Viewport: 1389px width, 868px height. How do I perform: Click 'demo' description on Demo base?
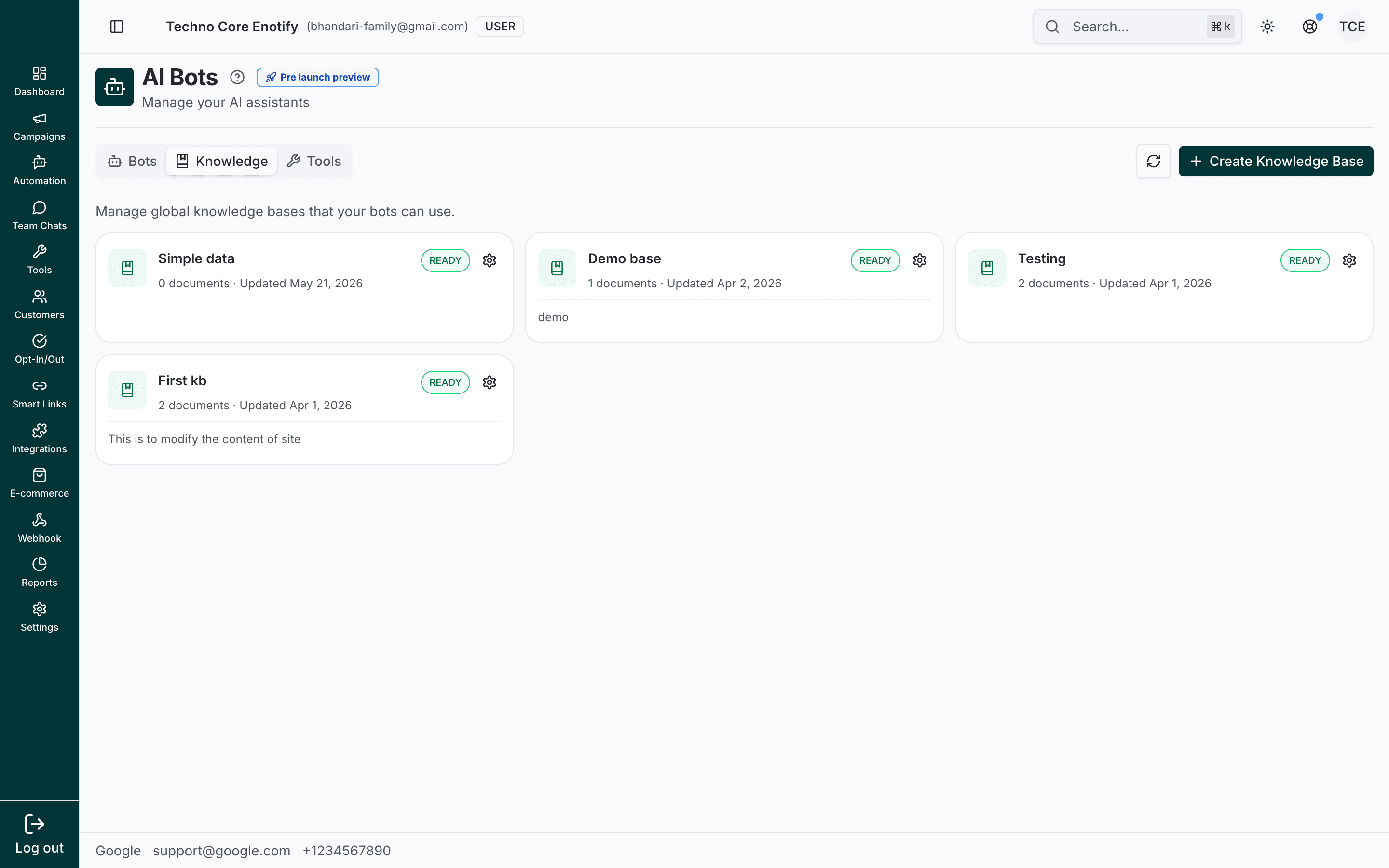pyautogui.click(x=553, y=317)
